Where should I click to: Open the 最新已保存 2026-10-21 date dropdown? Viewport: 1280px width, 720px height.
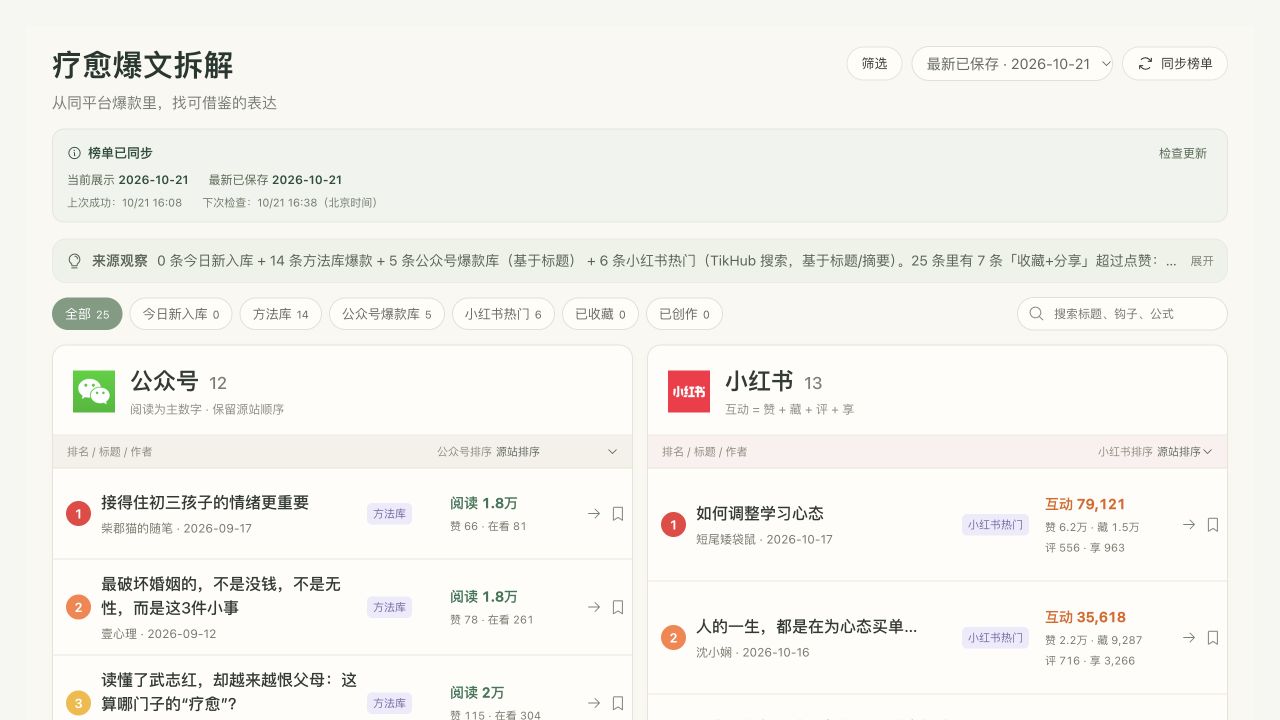[x=1012, y=63]
